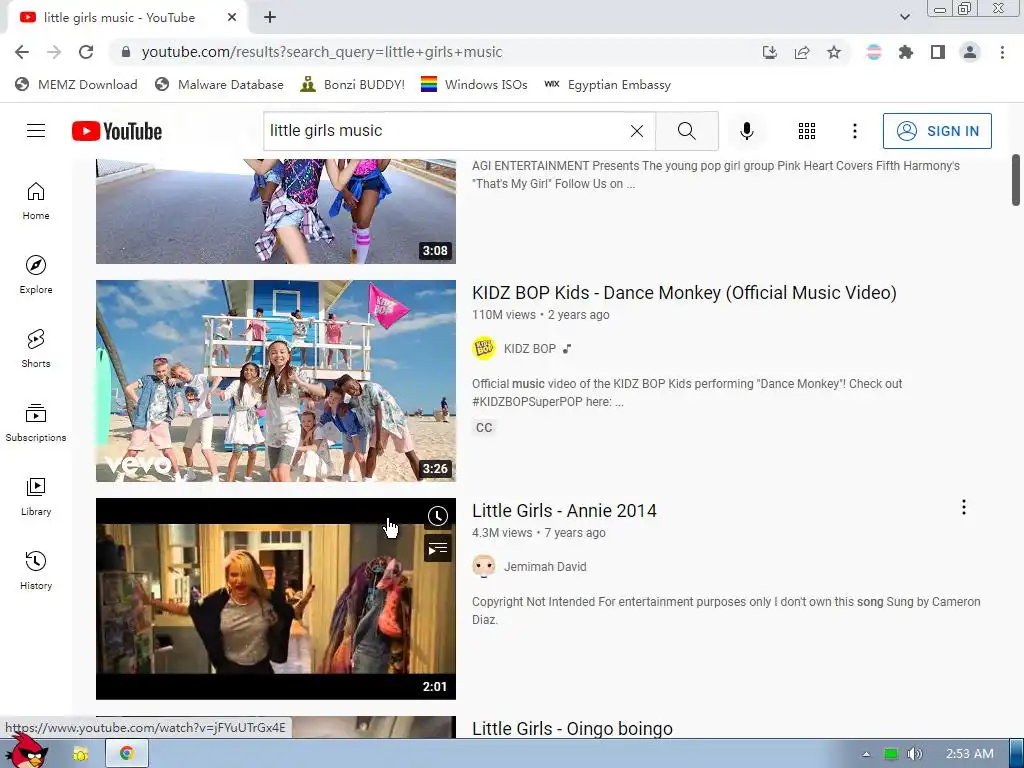Open MEMZ Download bookmark
The height and width of the screenshot is (768, 1024).
[76, 84]
